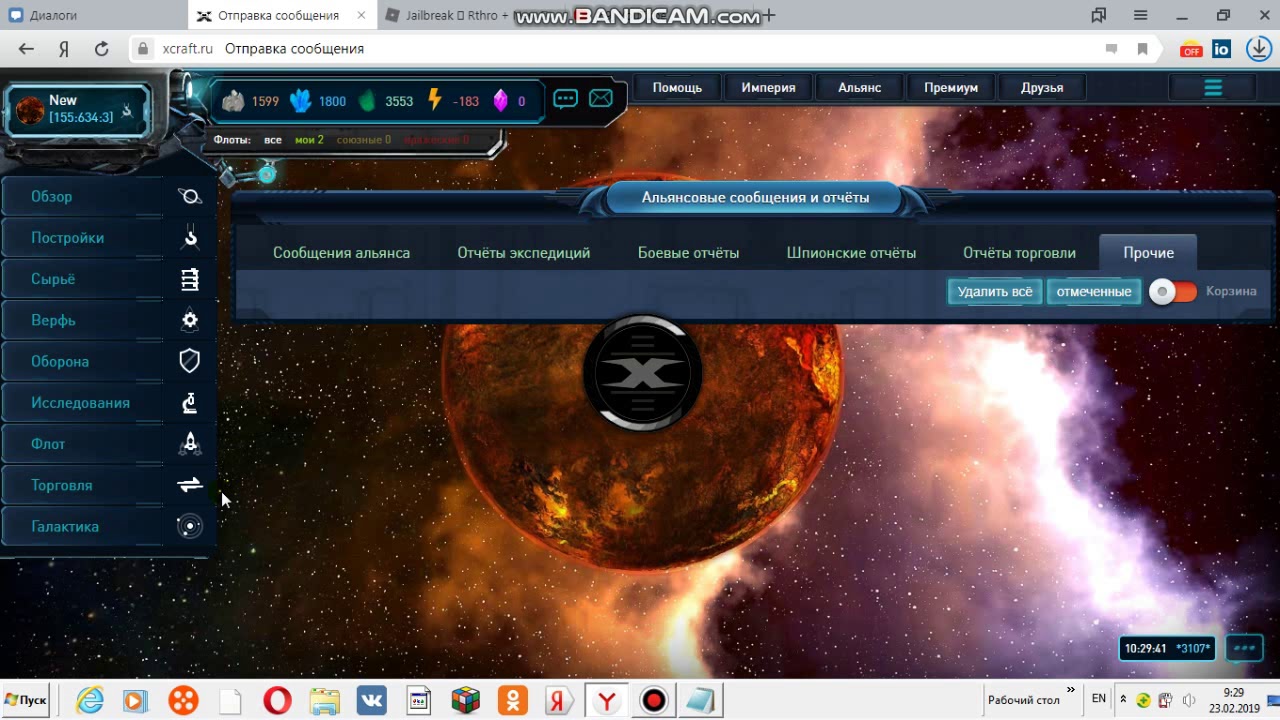Screen dimensions: 1280x720
Task: Click the Bandicam record icon in taskbar
Action: pyautogui.click(x=653, y=701)
